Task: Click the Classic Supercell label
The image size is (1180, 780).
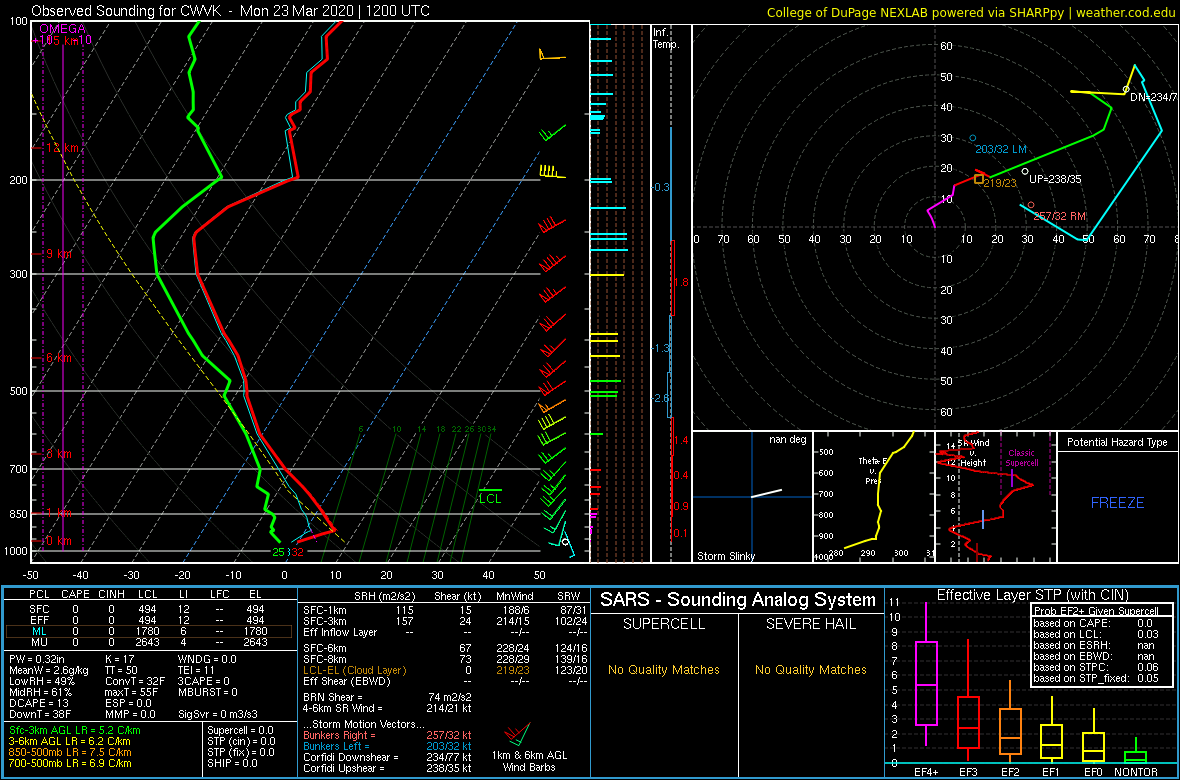Action: click(x=1022, y=458)
